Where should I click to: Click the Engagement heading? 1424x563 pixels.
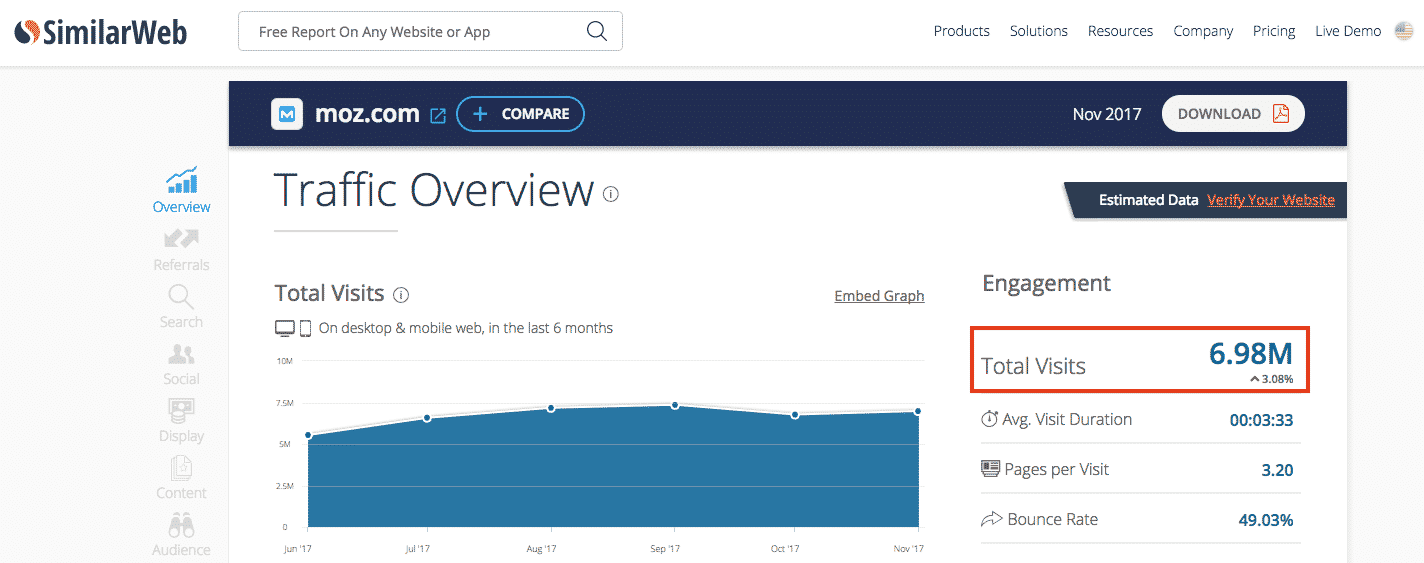tap(1046, 283)
